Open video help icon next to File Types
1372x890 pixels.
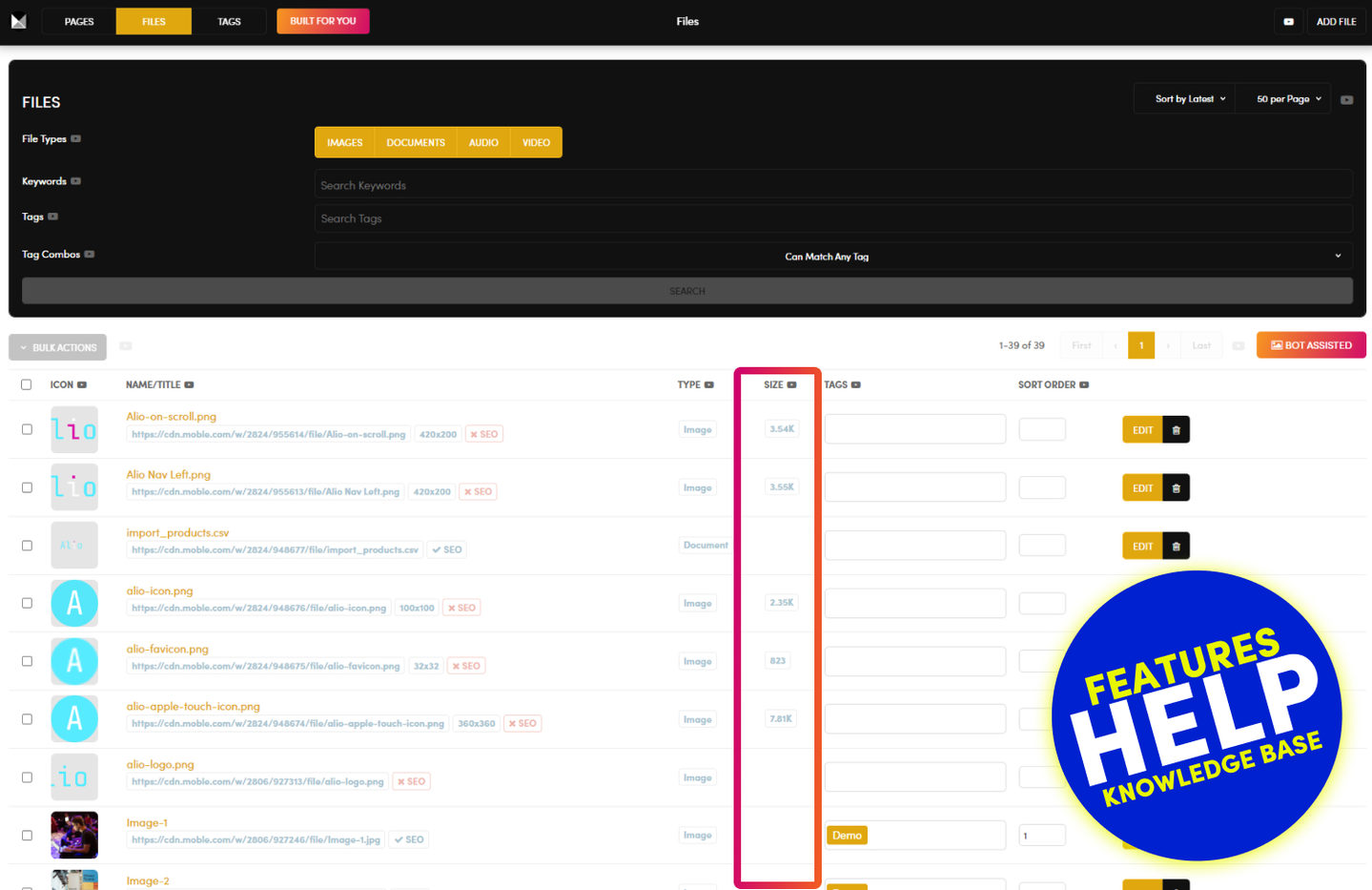[x=76, y=139]
